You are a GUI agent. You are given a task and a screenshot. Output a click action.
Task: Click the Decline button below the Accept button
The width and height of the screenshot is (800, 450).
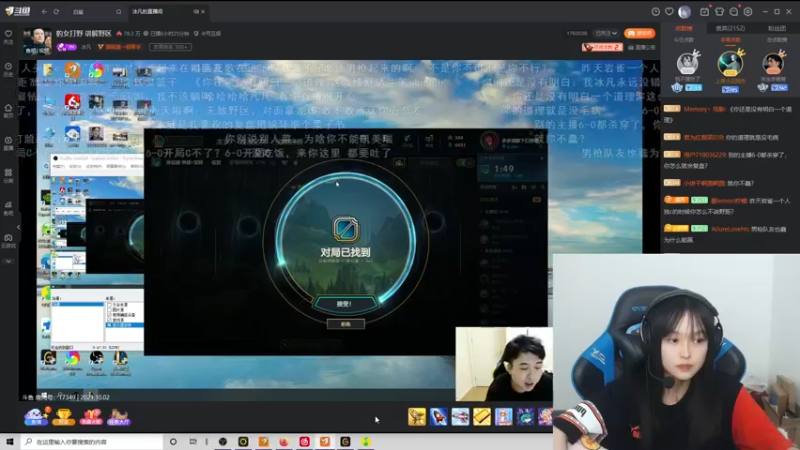pos(345,324)
